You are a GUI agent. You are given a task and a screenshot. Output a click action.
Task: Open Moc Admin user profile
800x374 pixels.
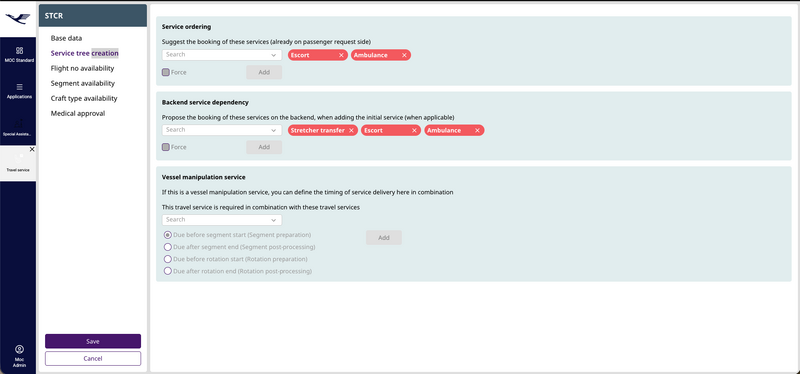pos(19,356)
